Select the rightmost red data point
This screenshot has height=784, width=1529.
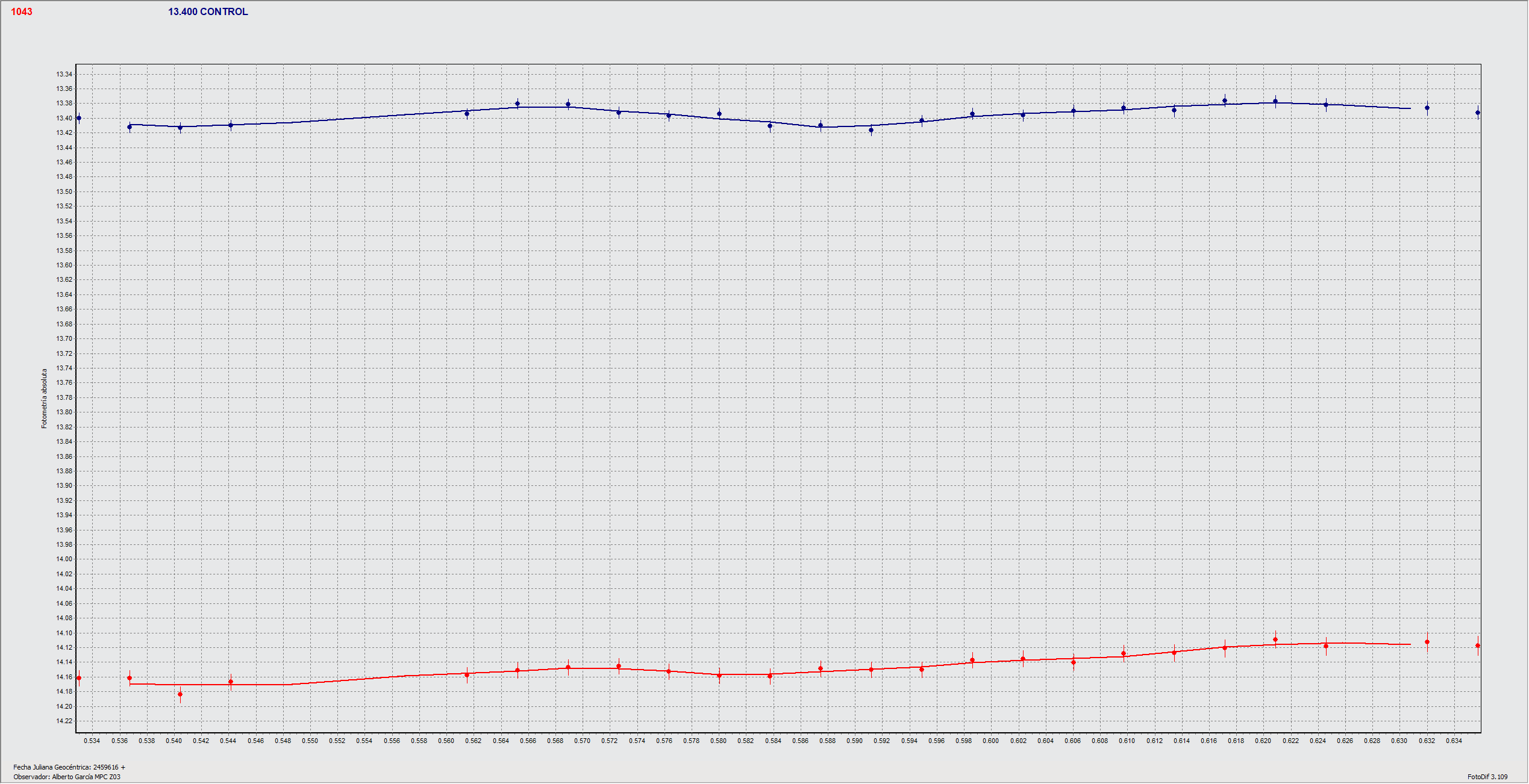point(1478,646)
